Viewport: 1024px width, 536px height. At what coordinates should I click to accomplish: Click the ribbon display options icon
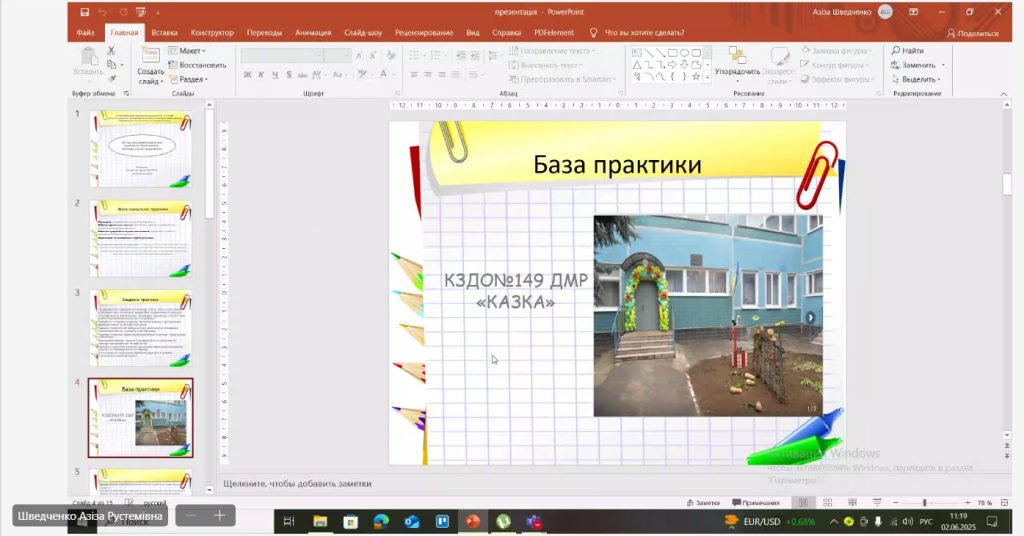913,12
